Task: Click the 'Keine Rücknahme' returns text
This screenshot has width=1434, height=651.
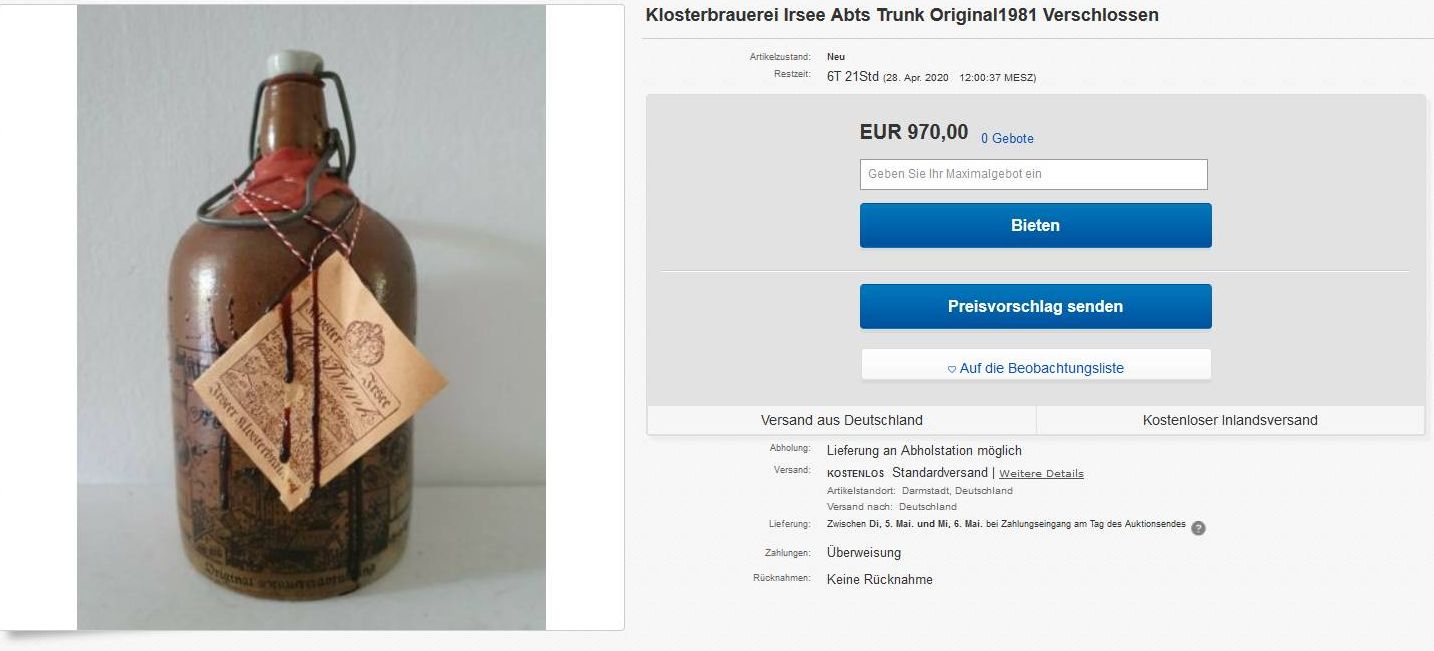Action: [880, 579]
